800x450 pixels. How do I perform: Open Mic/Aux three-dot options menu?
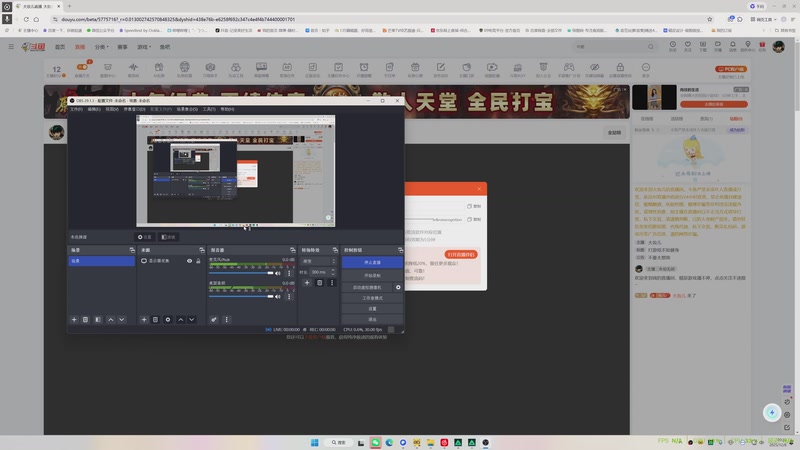(x=289, y=273)
